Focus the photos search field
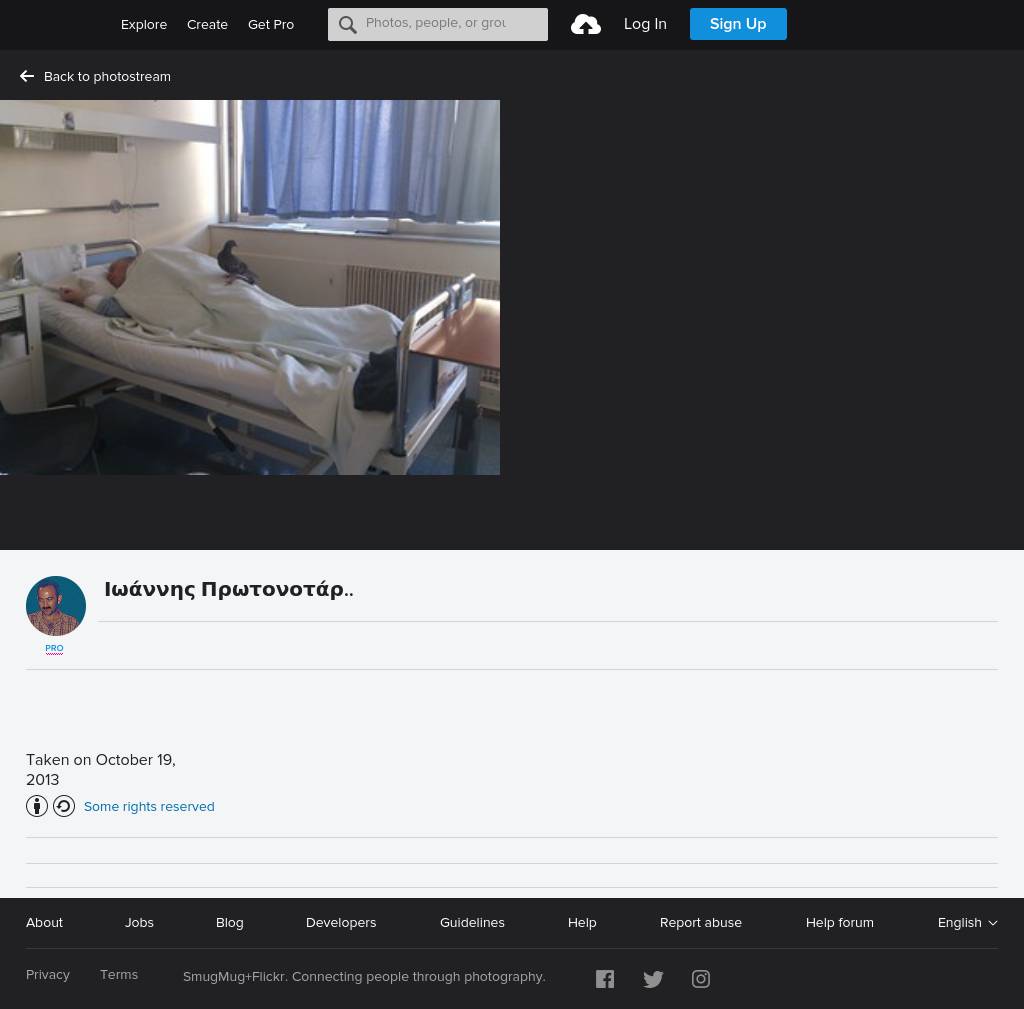The height and width of the screenshot is (1009, 1024). pos(450,24)
